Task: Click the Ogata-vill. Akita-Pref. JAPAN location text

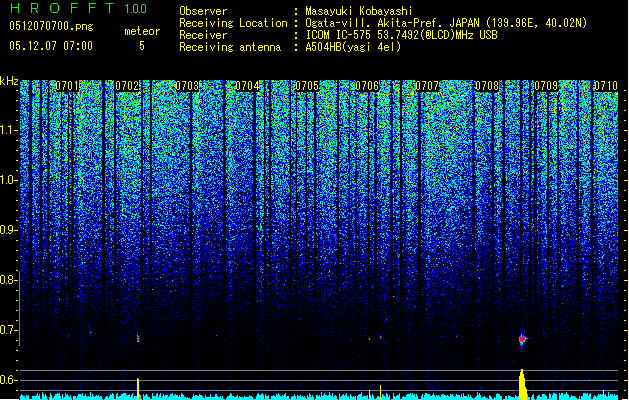Action: (446, 23)
